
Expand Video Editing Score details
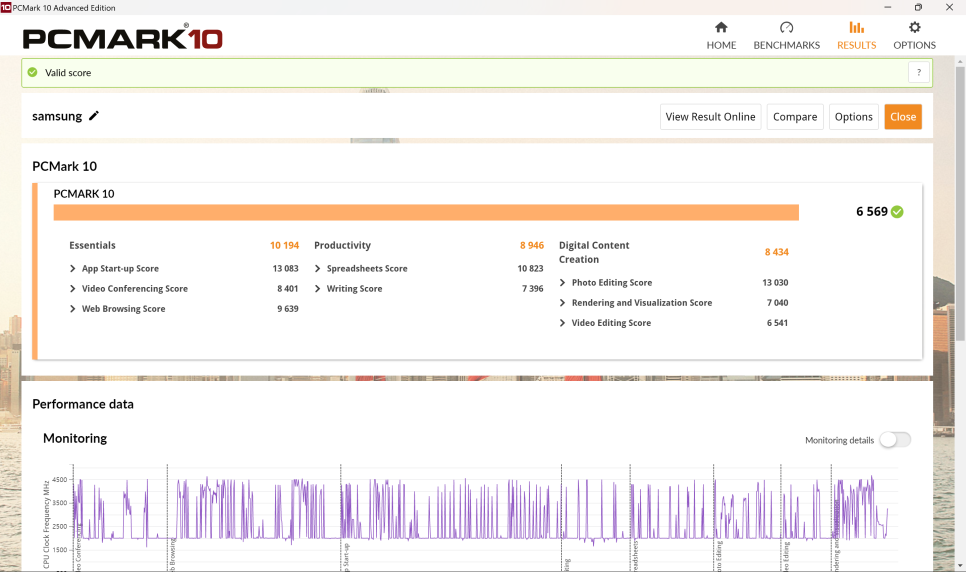562,322
